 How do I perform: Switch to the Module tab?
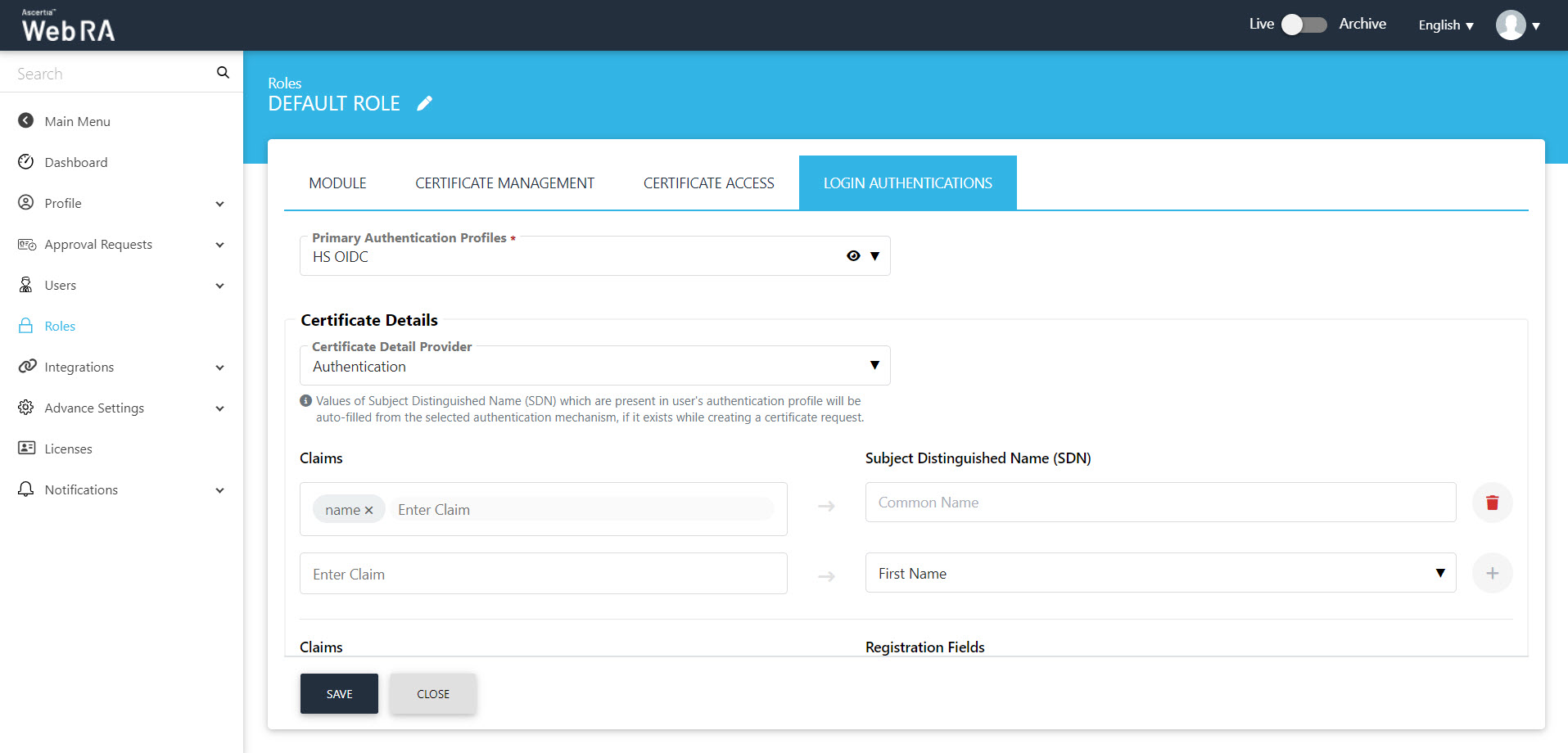[337, 183]
